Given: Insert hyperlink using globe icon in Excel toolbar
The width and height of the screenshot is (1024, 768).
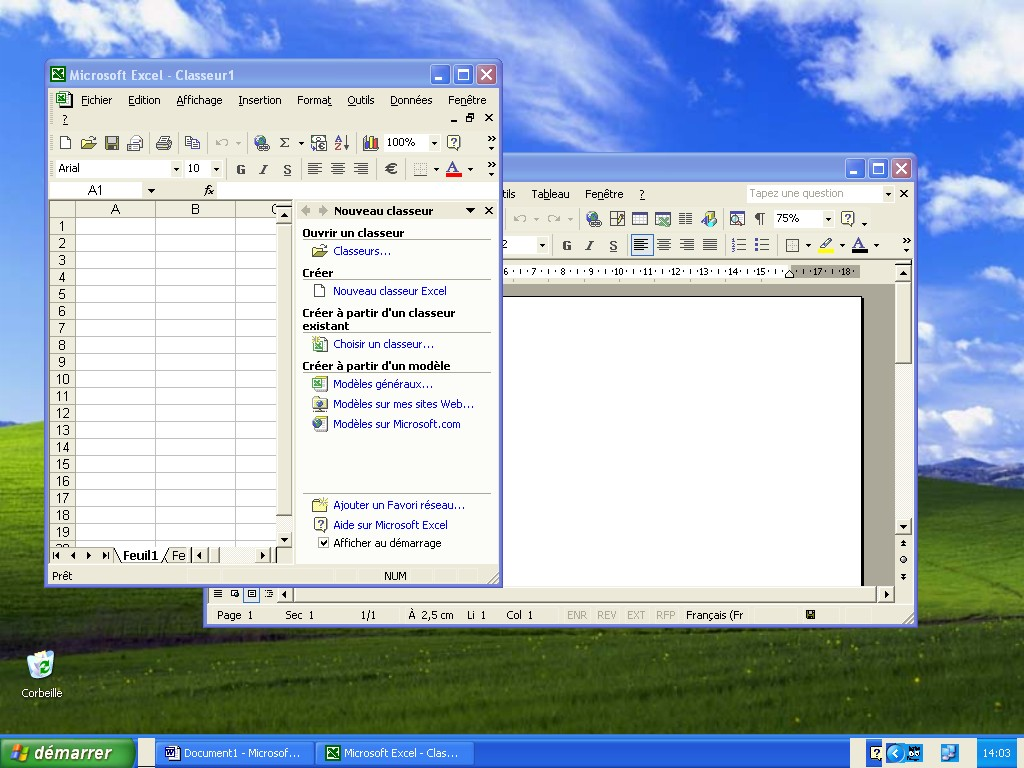Looking at the screenshot, I should 261,142.
